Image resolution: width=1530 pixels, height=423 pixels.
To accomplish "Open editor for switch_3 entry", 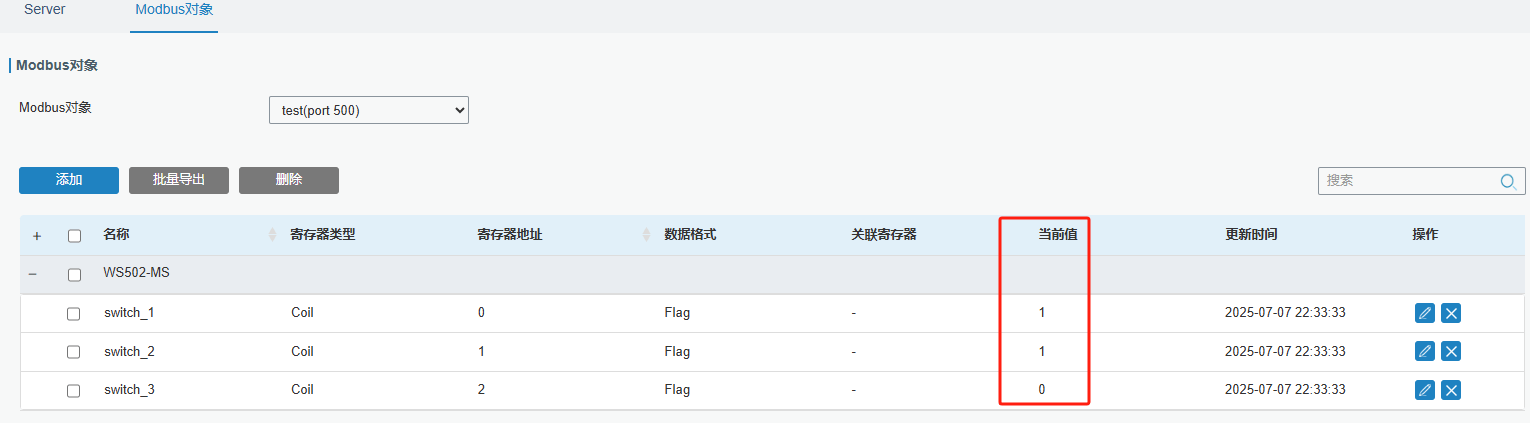I will [x=1425, y=390].
